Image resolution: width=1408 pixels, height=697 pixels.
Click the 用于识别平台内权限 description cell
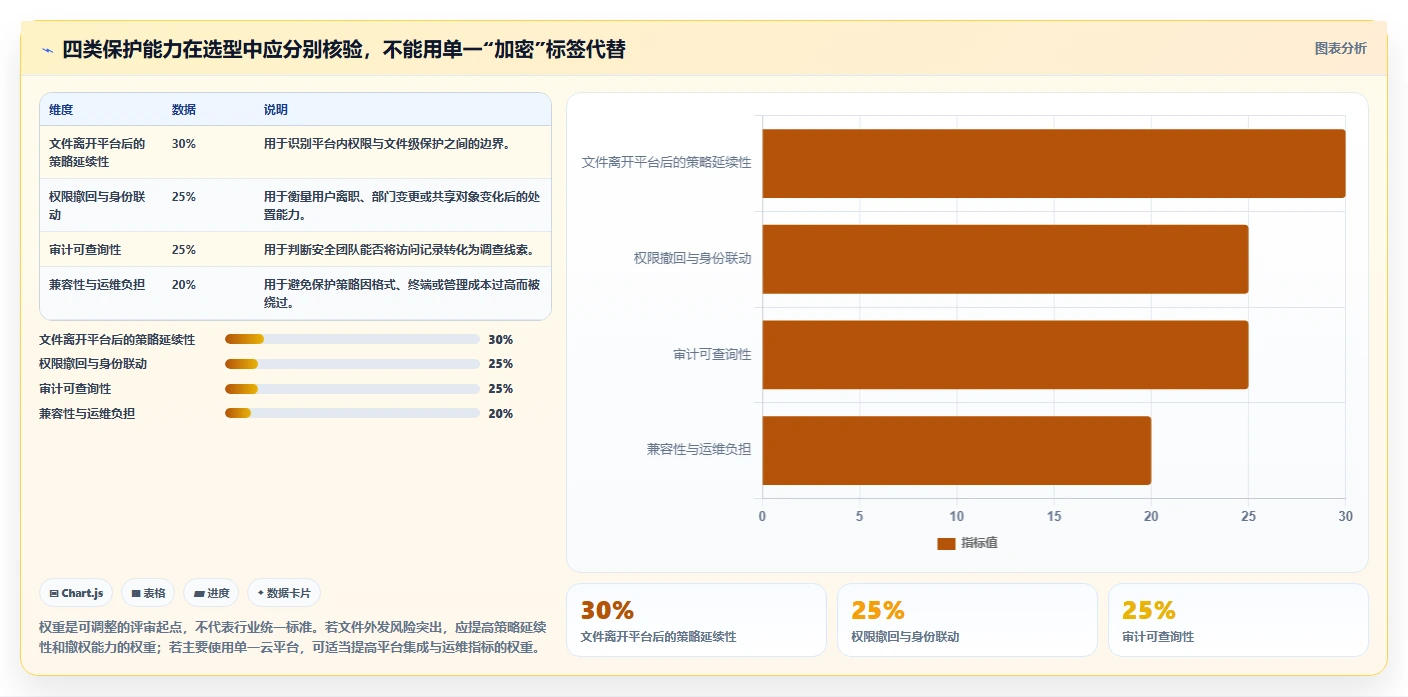pyautogui.click(x=388, y=144)
